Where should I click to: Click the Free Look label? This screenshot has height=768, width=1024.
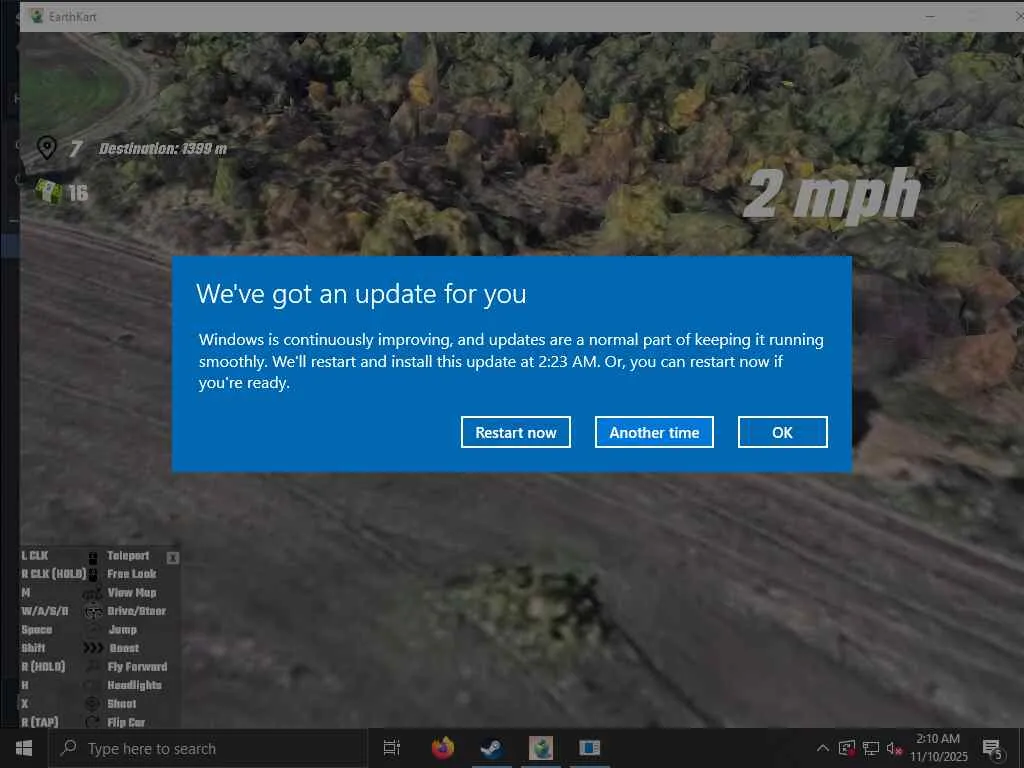click(x=132, y=574)
